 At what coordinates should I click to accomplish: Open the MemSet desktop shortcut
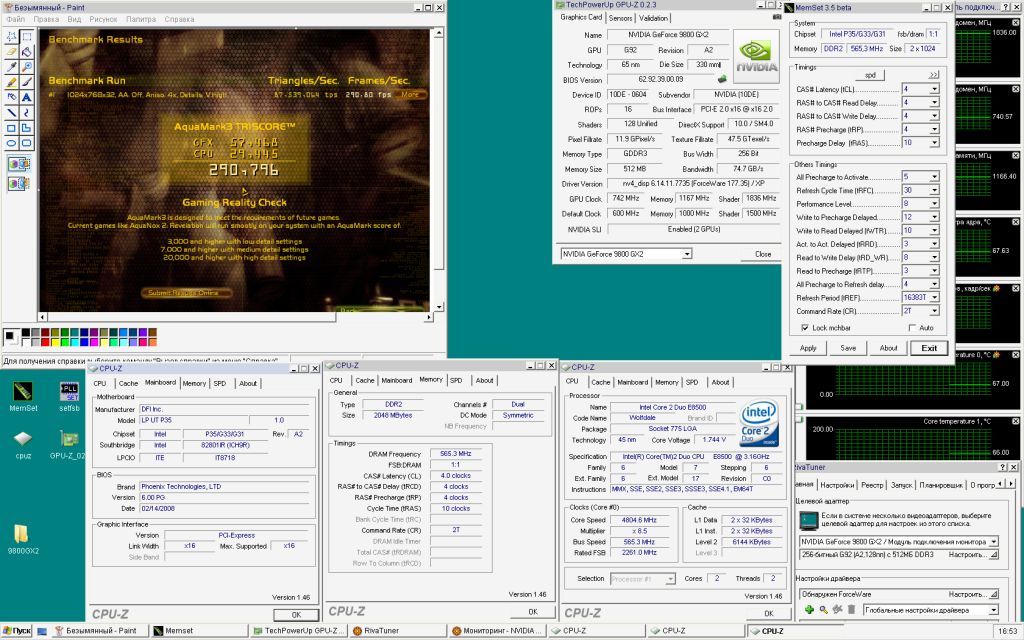coord(23,397)
